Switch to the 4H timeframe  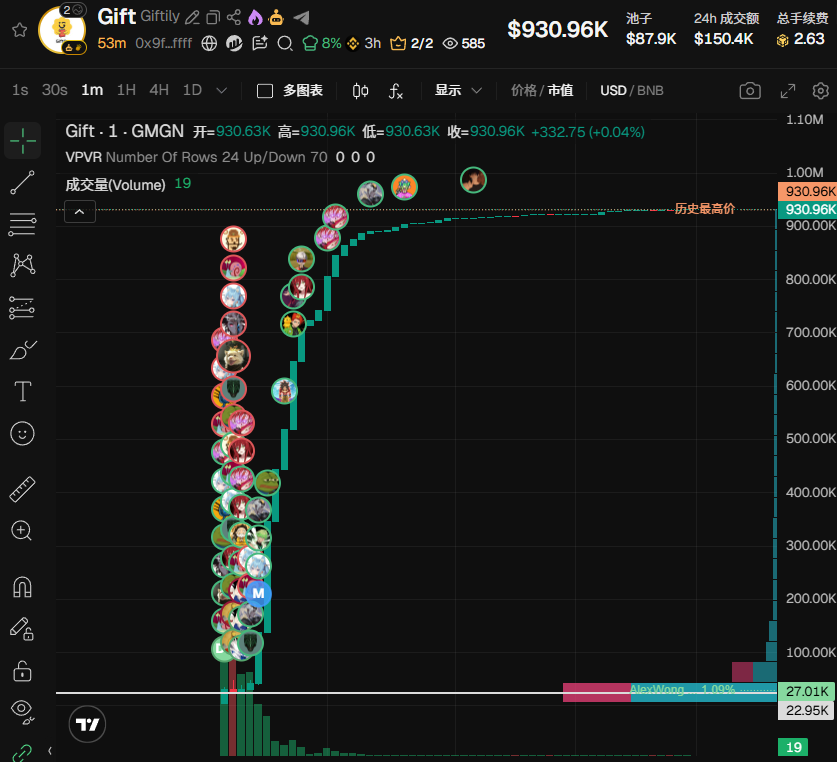159,90
